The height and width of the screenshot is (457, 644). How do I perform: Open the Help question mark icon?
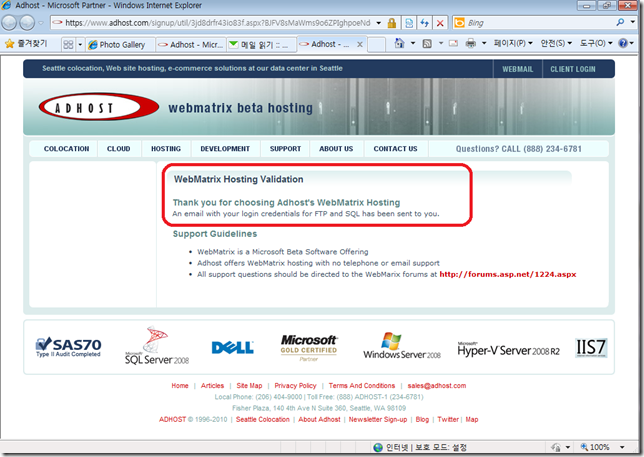coord(623,43)
